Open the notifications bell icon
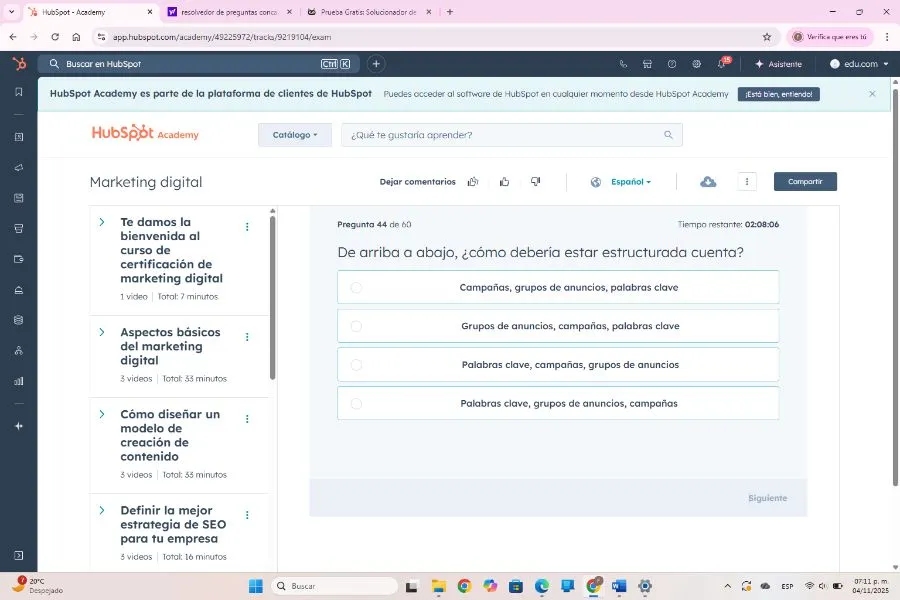Image resolution: width=900 pixels, height=600 pixels. point(722,63)
